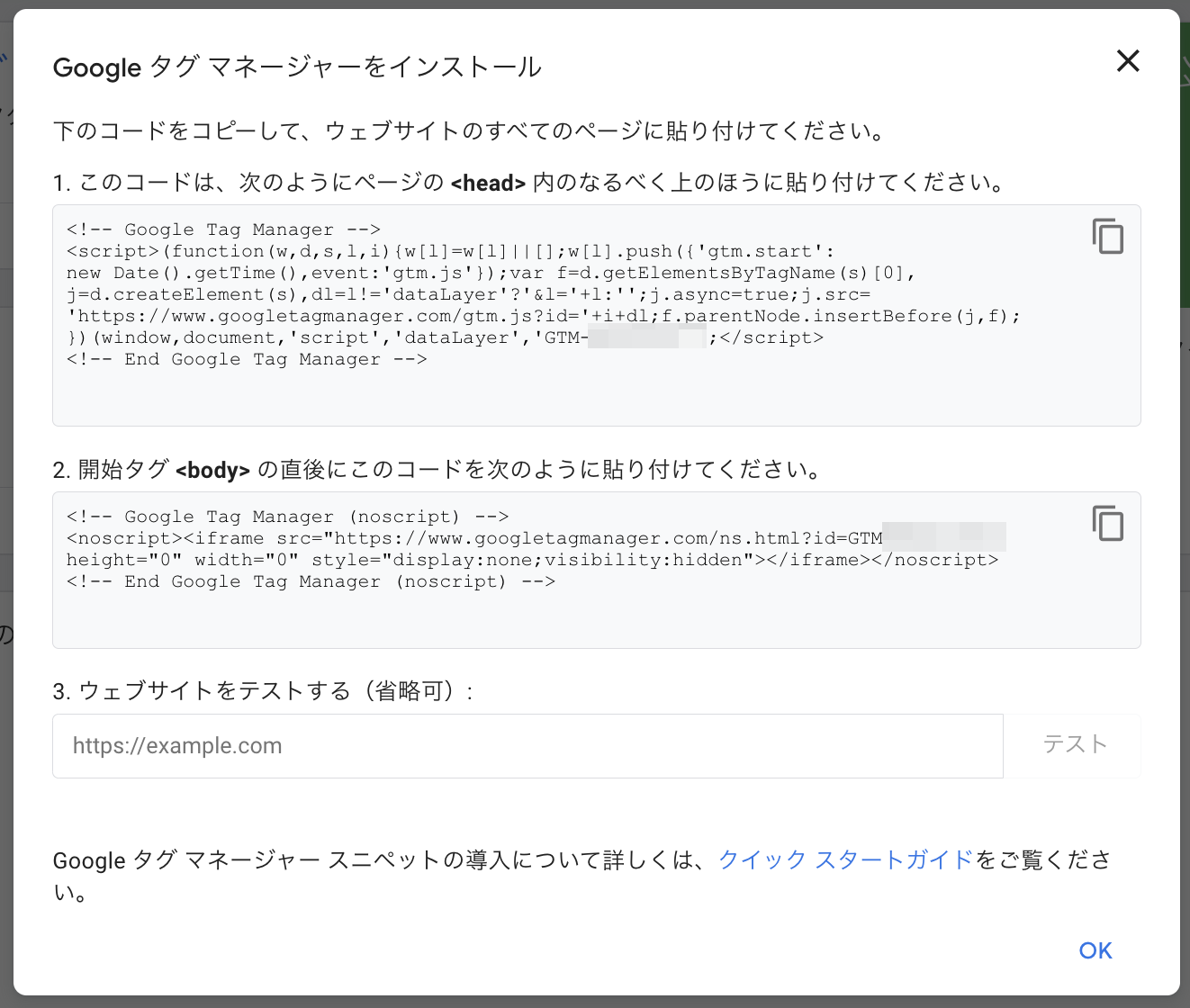Click the 'ウェブサイトをテストする' step 3 label
The height and width of the screenshot is (1008, 1190).
264,691
